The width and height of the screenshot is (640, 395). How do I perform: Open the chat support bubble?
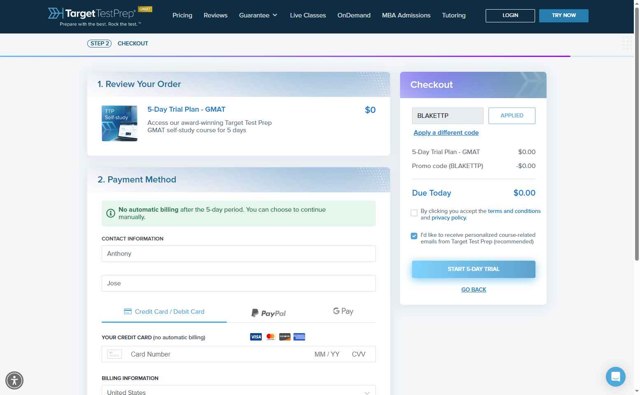click(616, 376)
